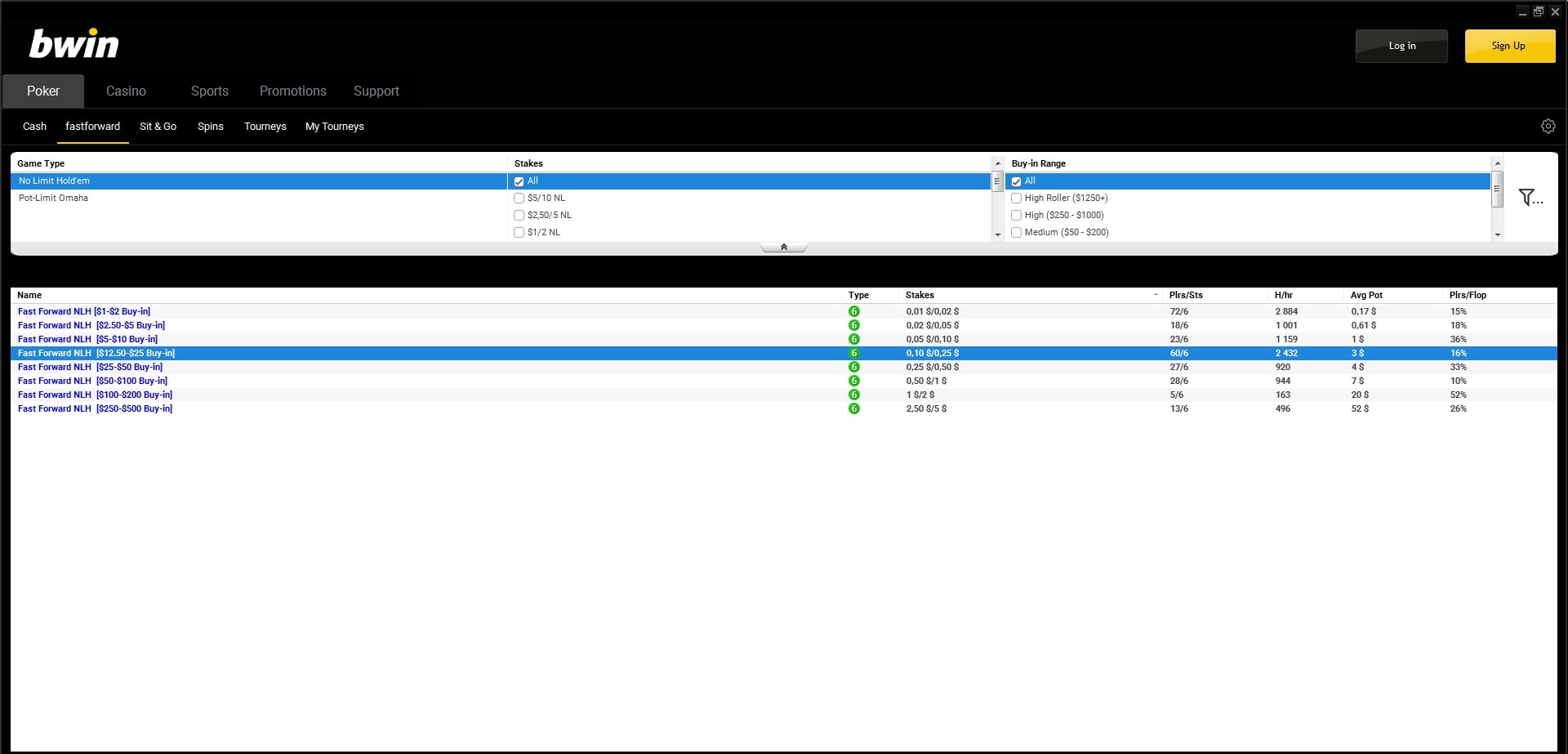
Task: Sort table by the Plrs/Sts column header
Action: 1186,295
